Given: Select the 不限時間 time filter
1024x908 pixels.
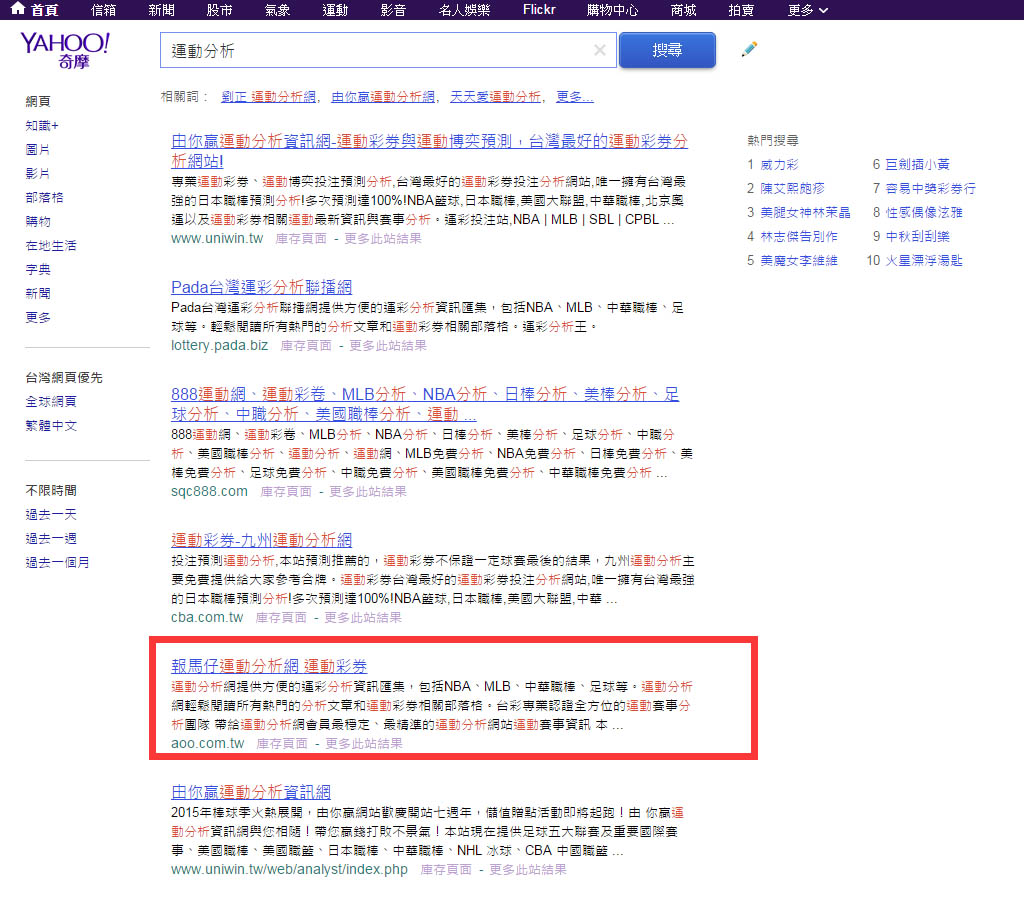Looking at the screenshot, I should [51, 491].
